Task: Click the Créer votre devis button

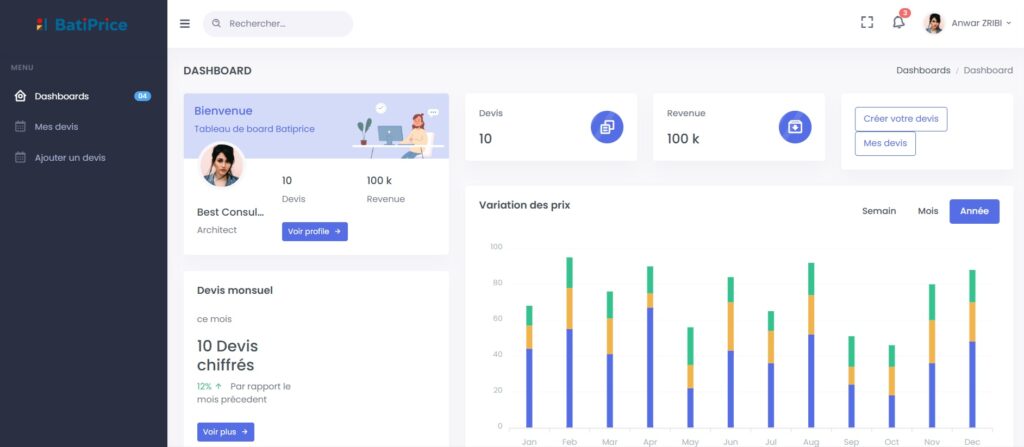Action: click(x=900, y=119)
